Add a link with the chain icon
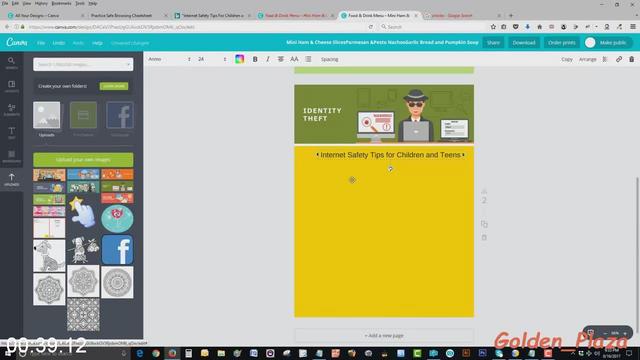 pos(619,59)
